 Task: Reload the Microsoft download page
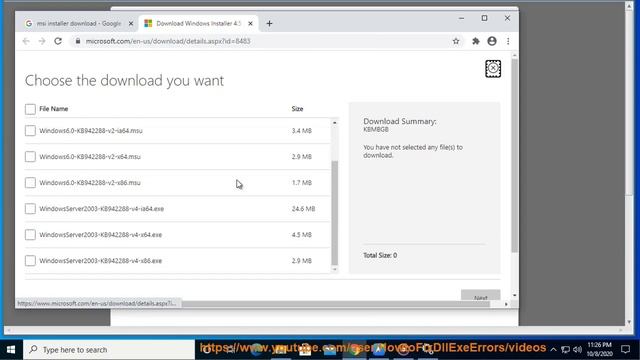(x=58, y=41)
